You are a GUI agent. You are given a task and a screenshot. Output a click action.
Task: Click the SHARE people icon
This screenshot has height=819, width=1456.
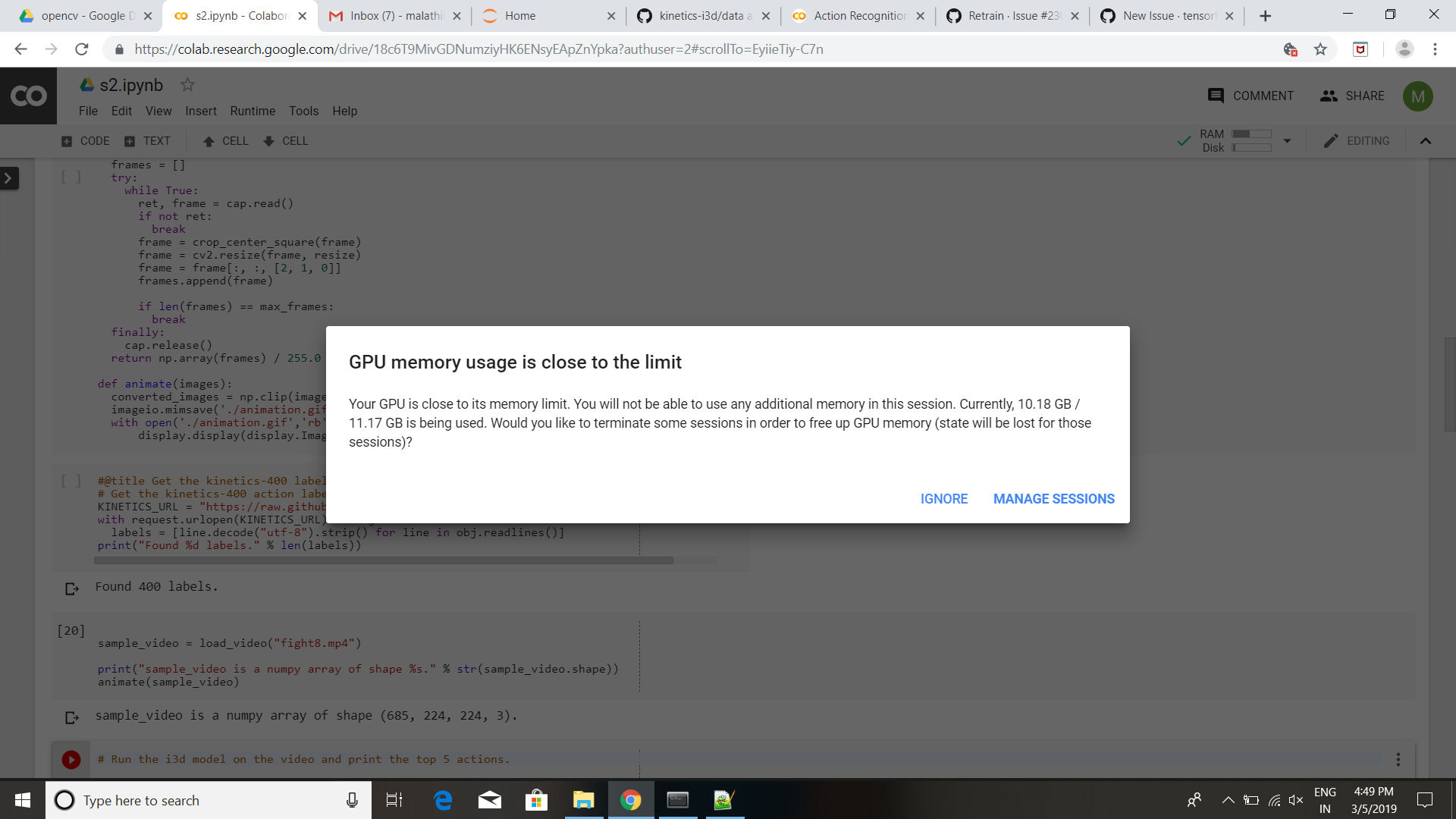pyautogui.click(x=1328, y=96)
